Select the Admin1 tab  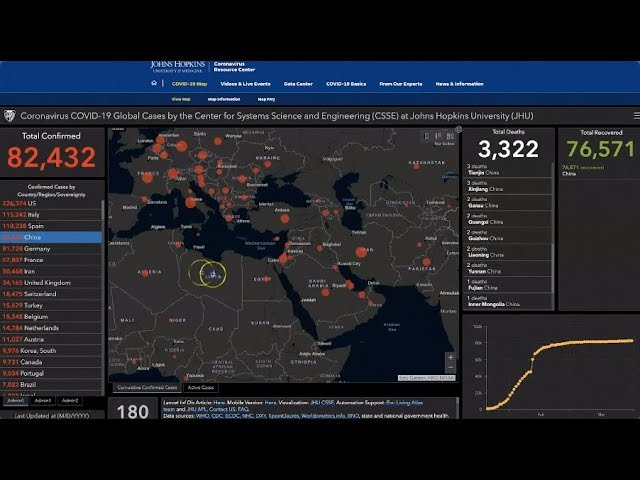(42, 401)
